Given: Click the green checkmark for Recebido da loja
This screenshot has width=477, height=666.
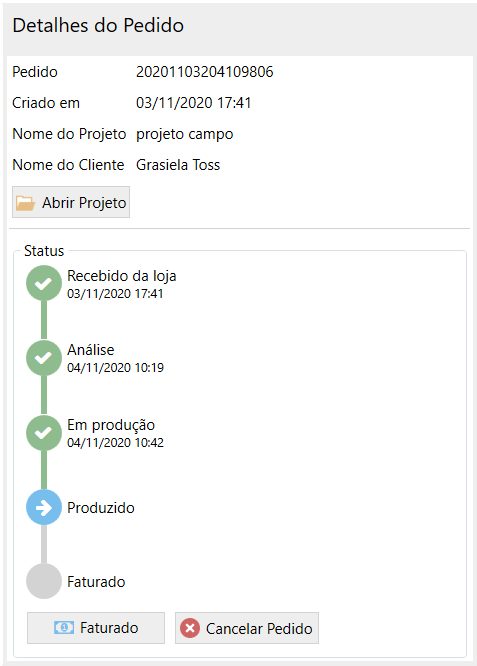Looking at the screenshot, I should tap(44, 283).
